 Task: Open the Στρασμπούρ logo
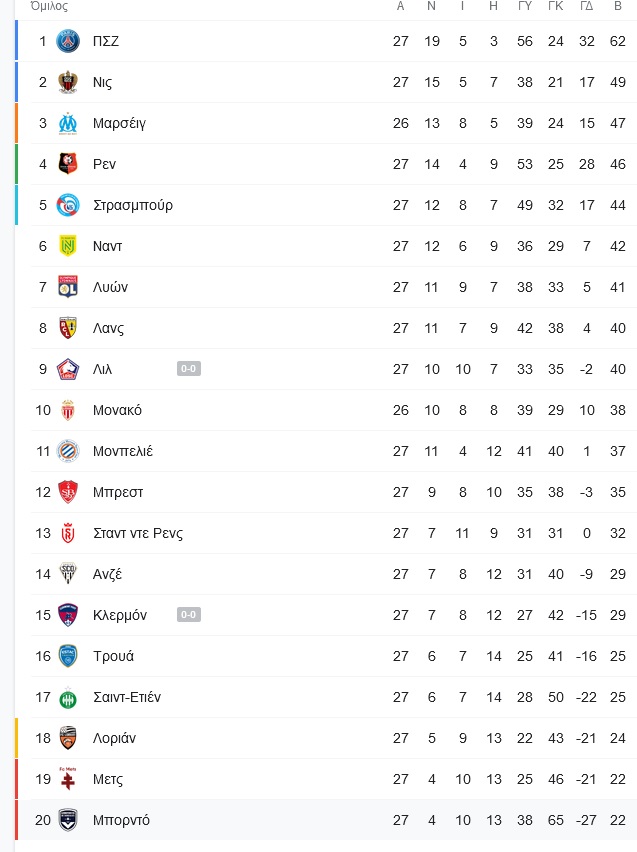tap(68, 205)
